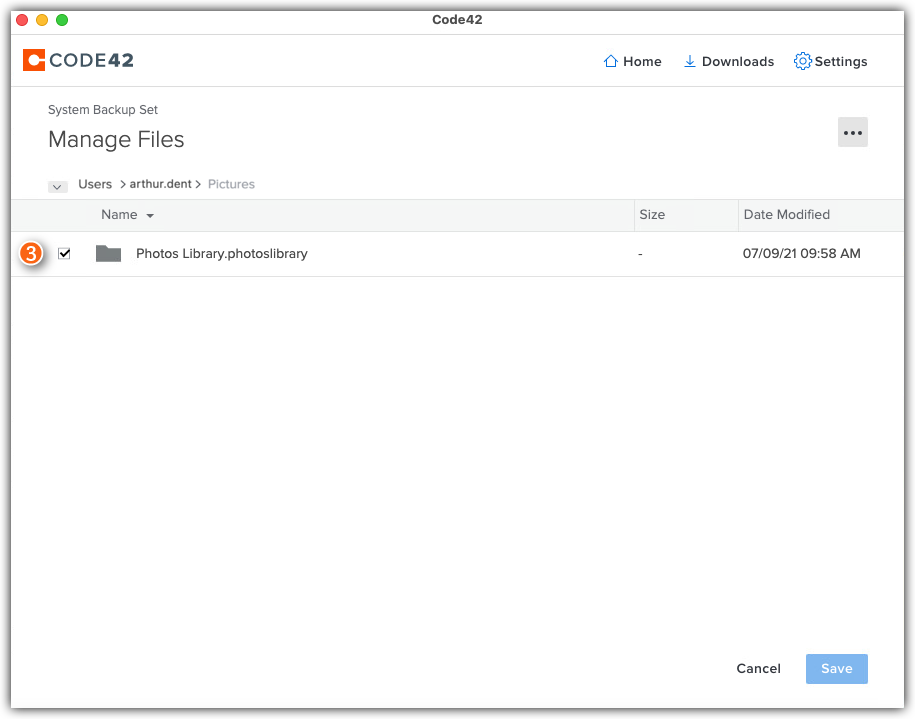Click the breadcrumb navigation chevron icon
The image size is (915, 719).
click(x=57, y=186)
